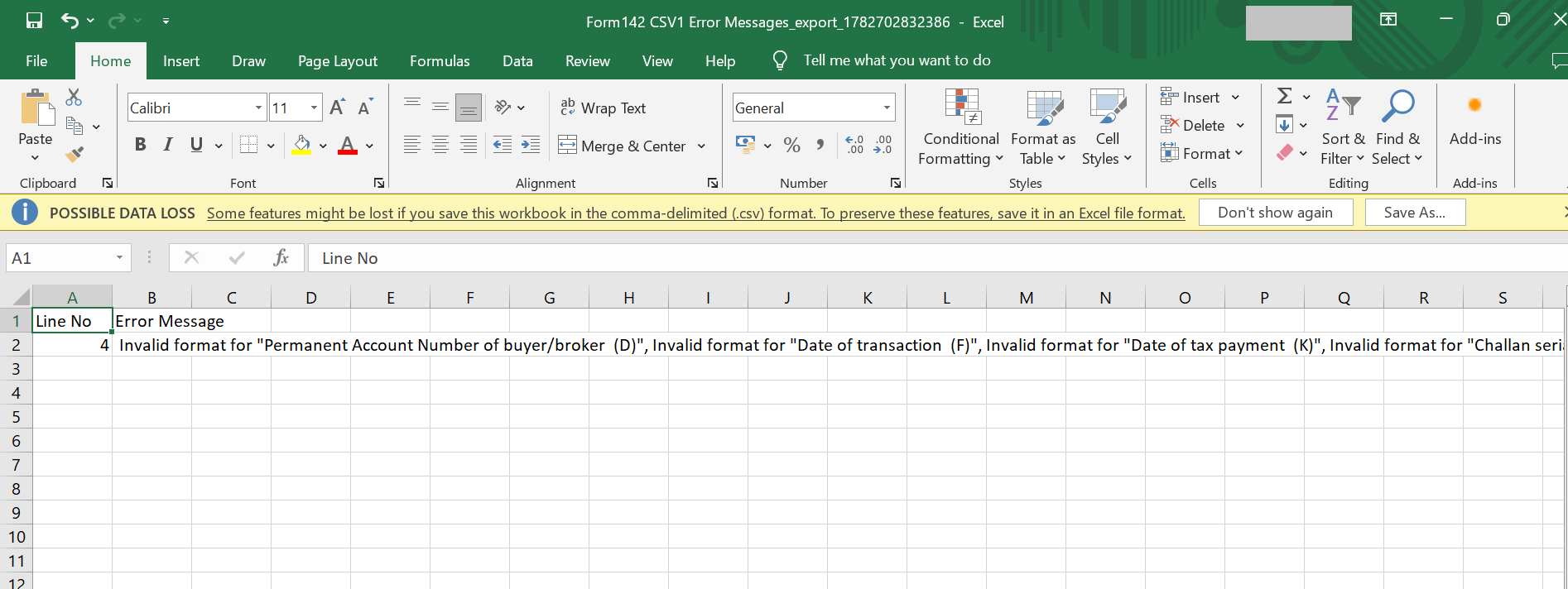Toggle Bold formatting
The height and width of the screenshot is (589, 1568).
(x=141, y=146)
